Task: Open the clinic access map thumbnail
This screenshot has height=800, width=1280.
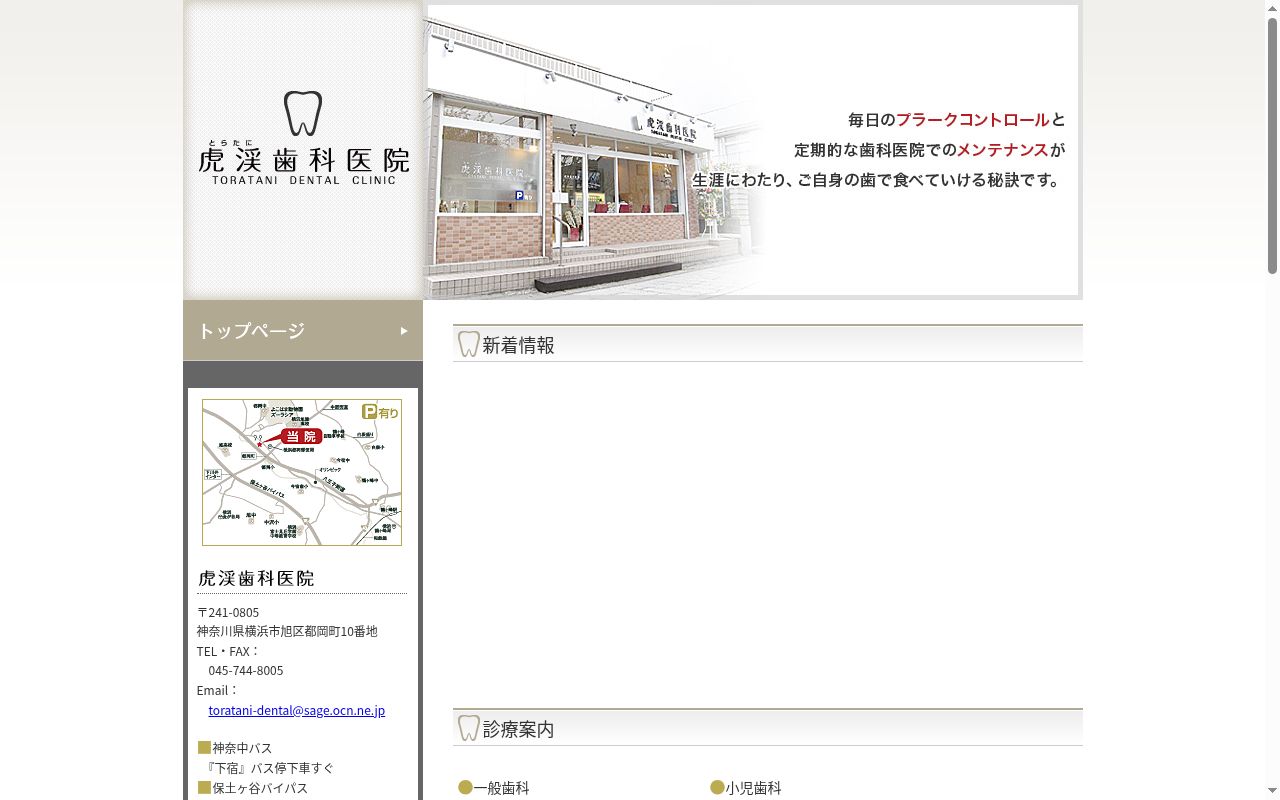Action: (x=302, y=472)
